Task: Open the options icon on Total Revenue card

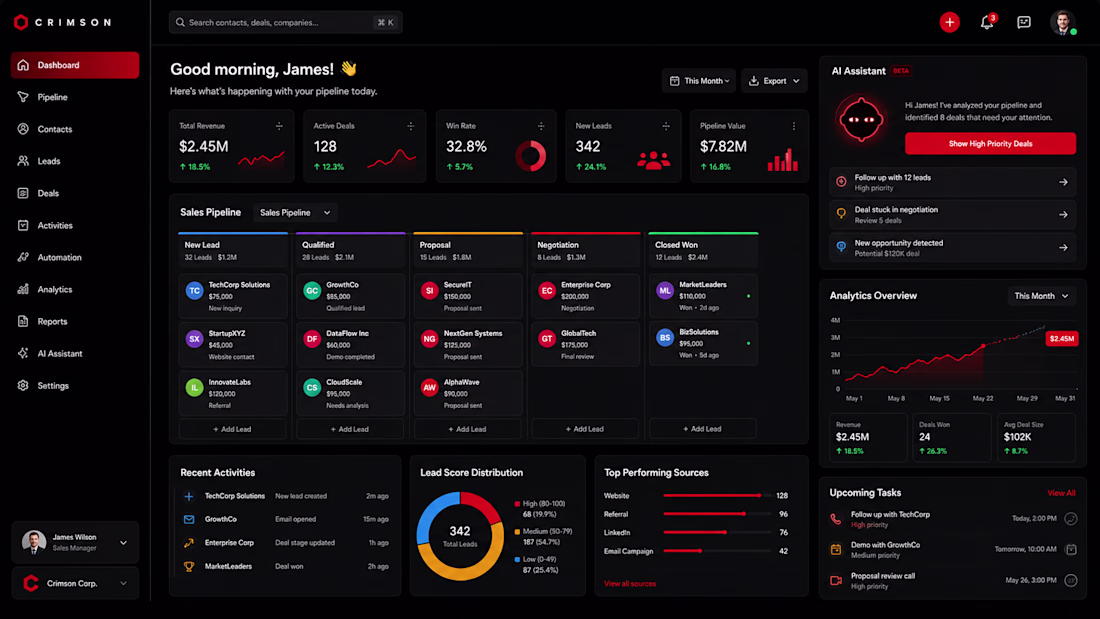Action: (279, 126)
